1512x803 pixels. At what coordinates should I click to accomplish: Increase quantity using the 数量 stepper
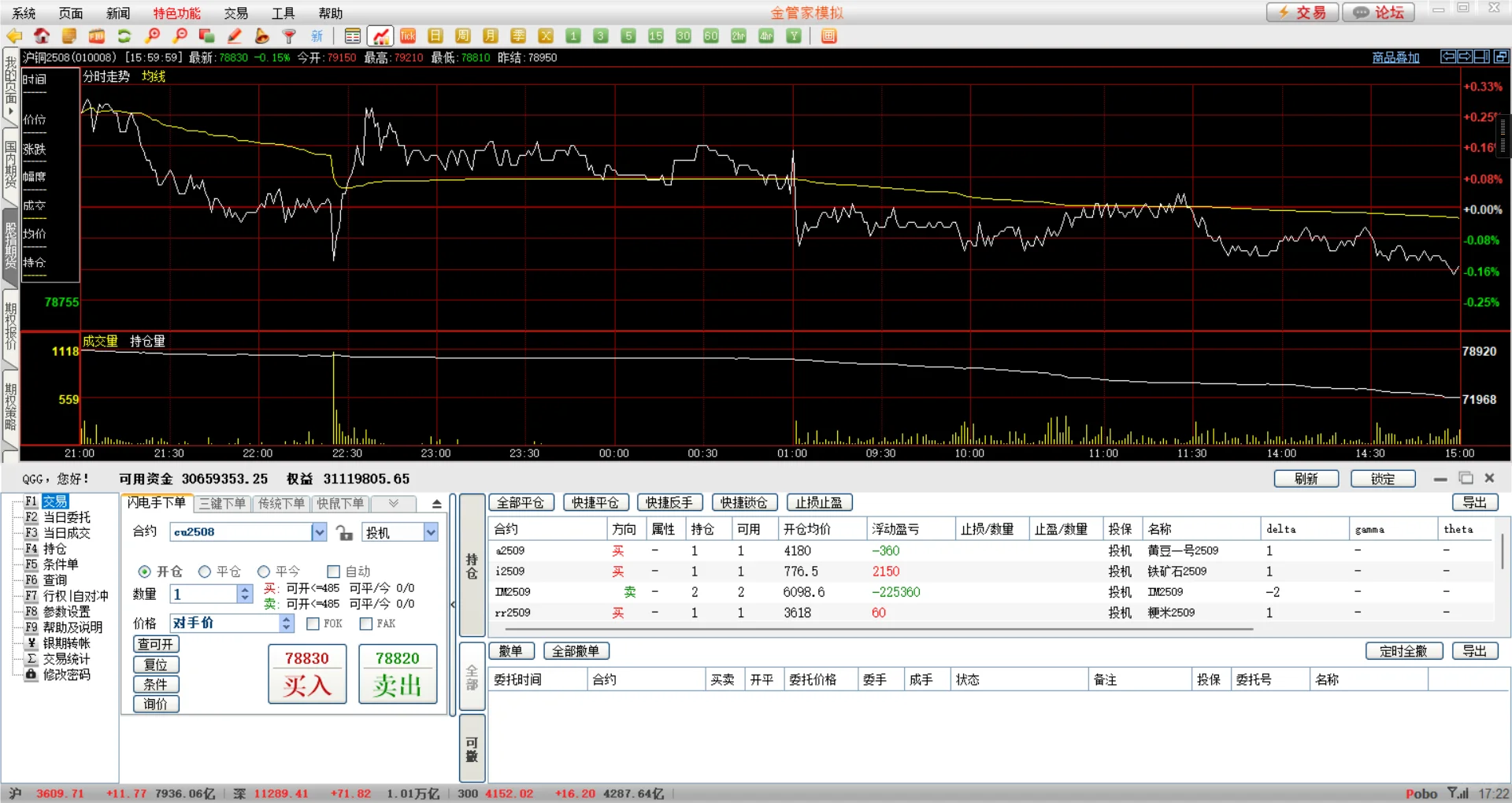point(245,590)
